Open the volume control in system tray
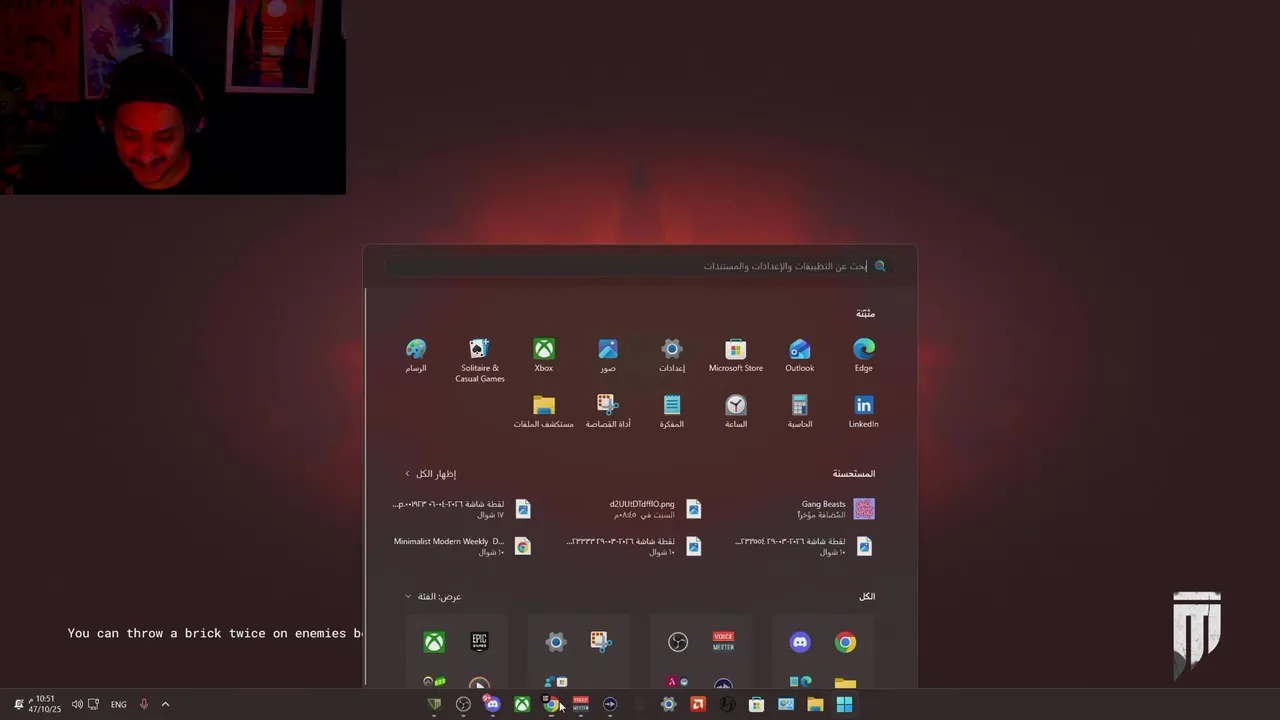 pos(77,704)
